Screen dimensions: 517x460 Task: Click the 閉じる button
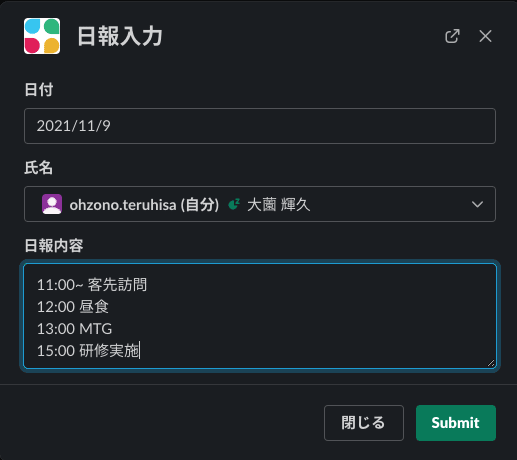(x=364, y=423)
